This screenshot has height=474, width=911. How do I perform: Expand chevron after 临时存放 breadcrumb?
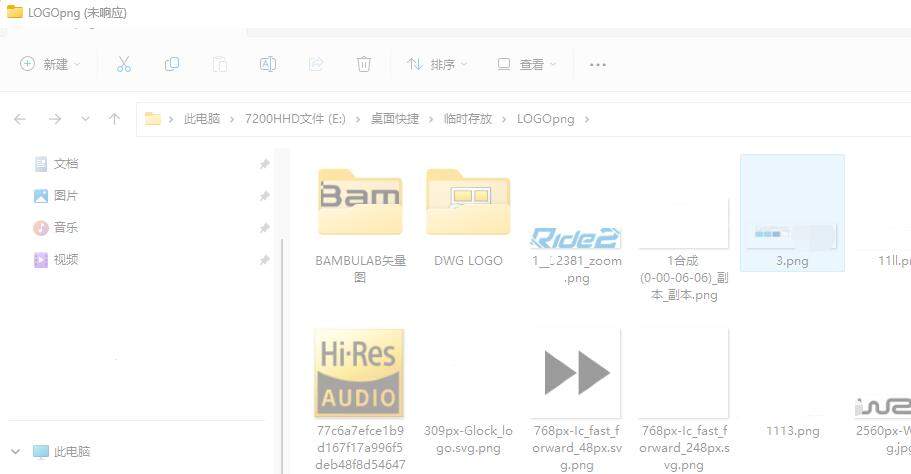point(504,119)
